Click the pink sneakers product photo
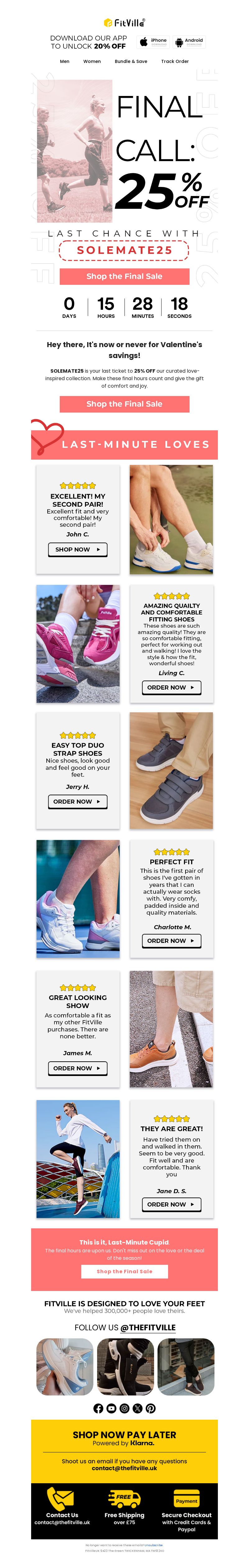This screenshot has height=1568, width=249. coord(78,644)
